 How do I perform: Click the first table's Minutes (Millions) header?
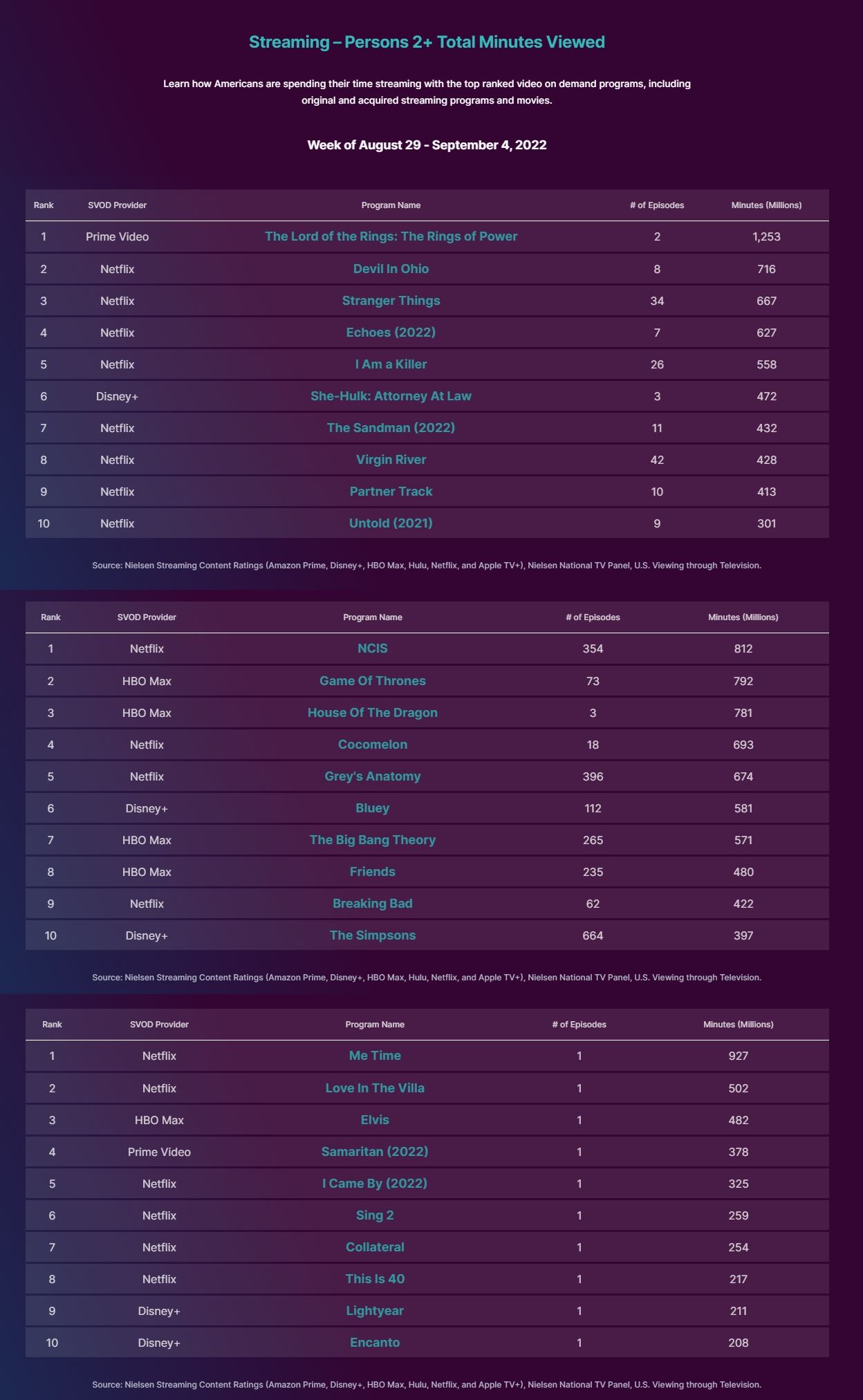click(x=766, y=205)
